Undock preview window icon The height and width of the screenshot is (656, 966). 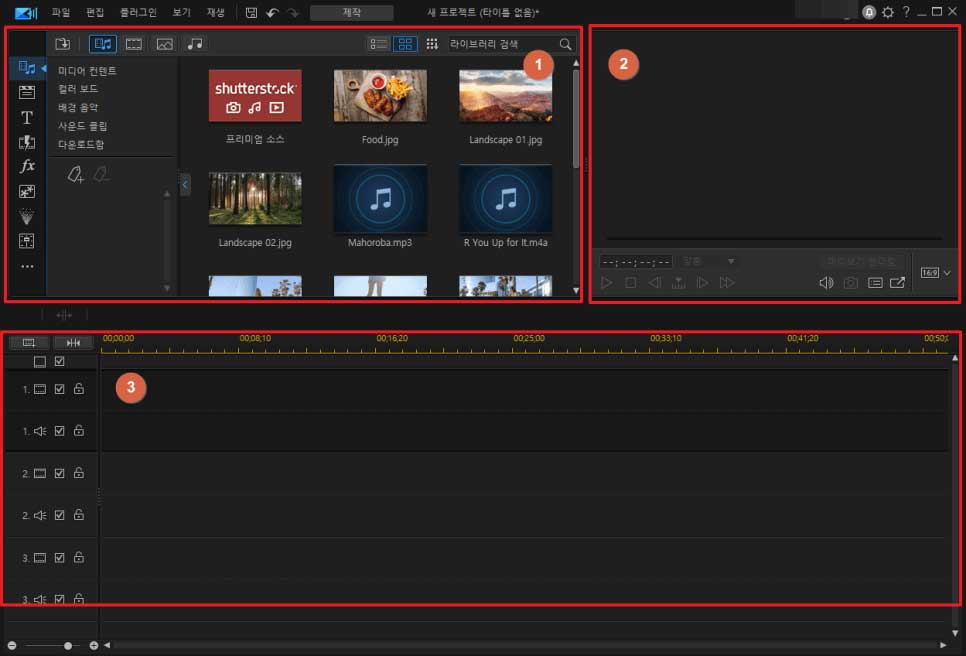tap(898, 283)
